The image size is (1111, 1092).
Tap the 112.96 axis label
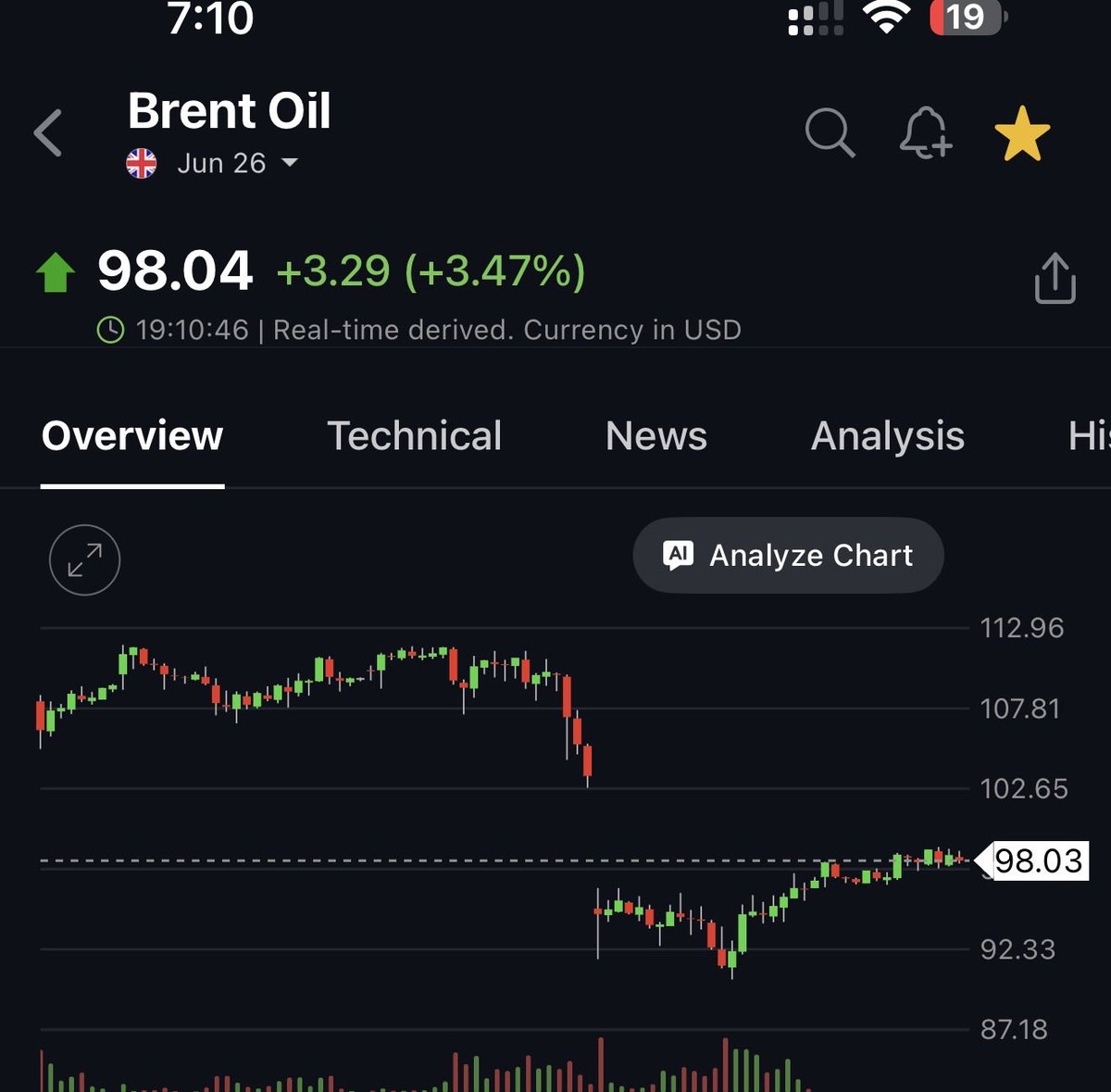(1022, 628)
